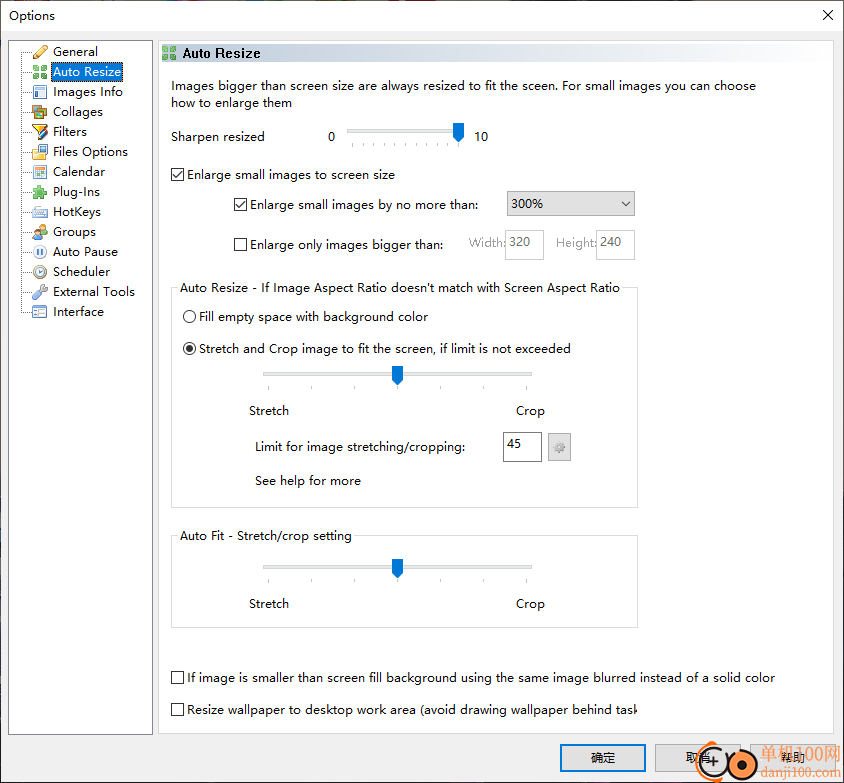This screenshot has width=844, height=783.
Task: Select Auto Resize in options tree
Action: [87, 72]
